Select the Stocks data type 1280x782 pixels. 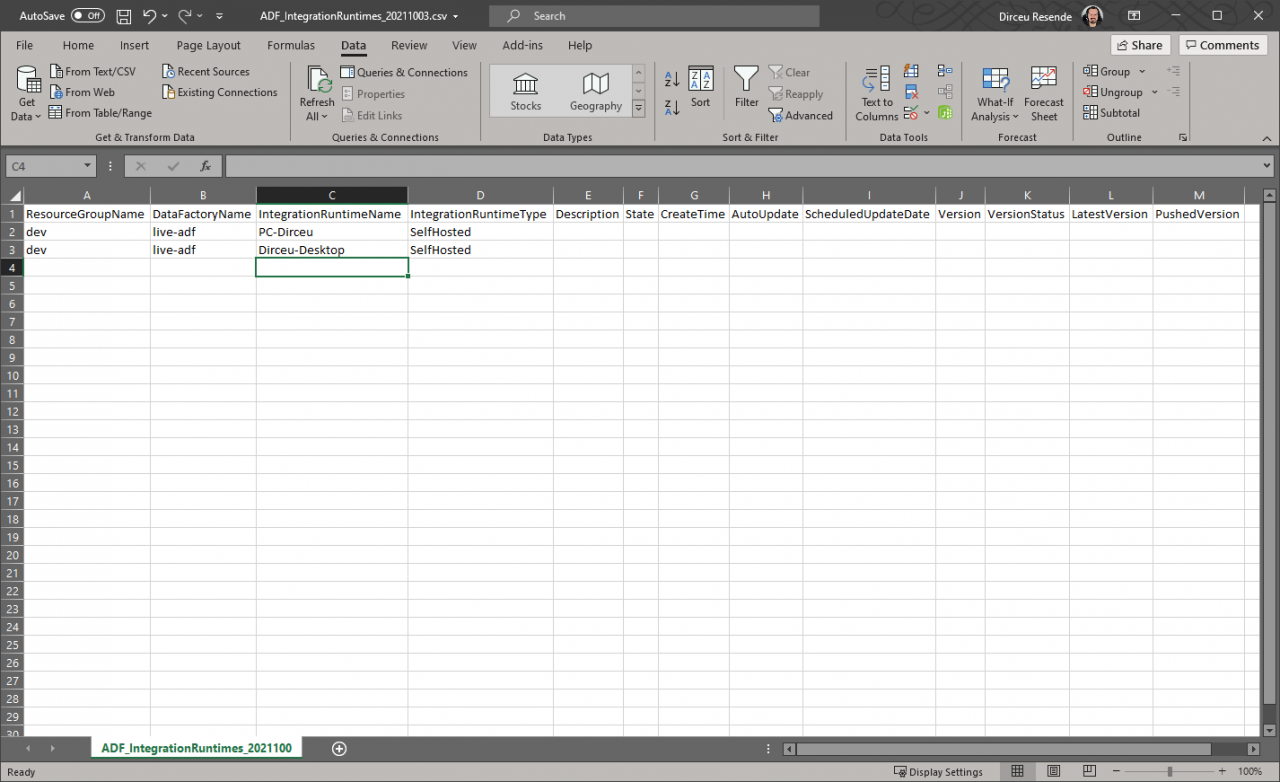pos(525,92)
